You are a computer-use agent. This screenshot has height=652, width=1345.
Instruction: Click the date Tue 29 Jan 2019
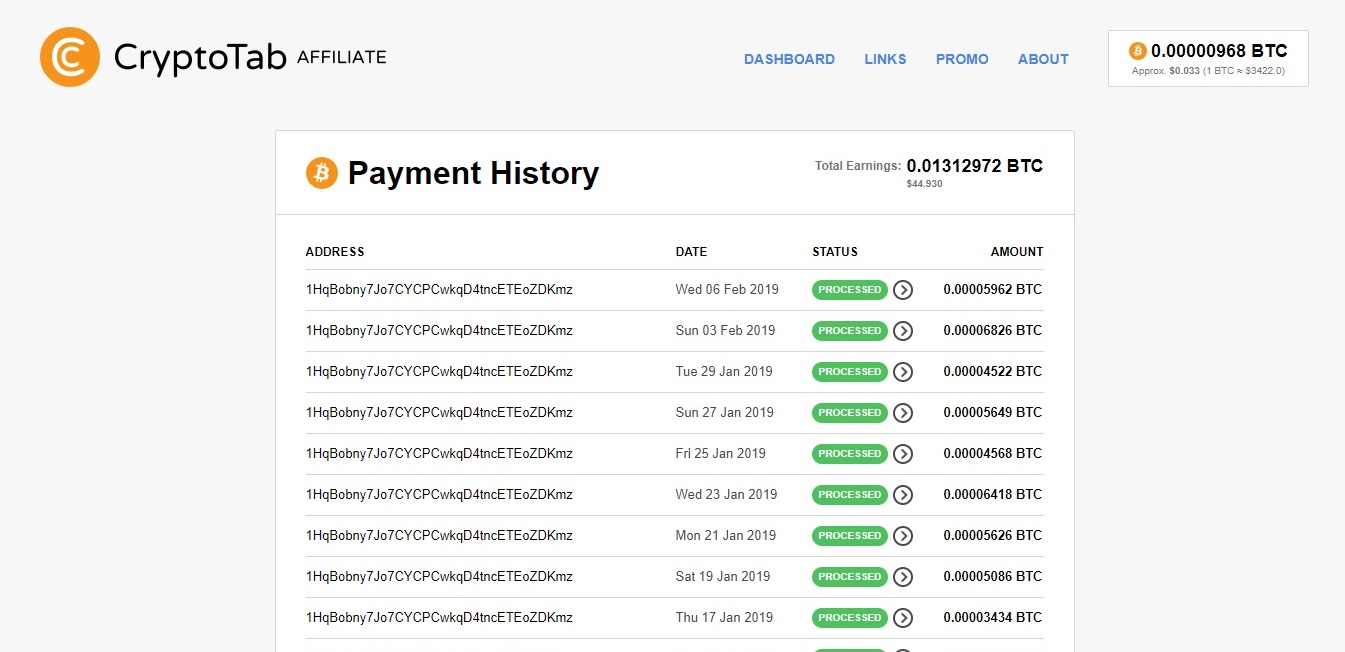click(x=724, y=372)
